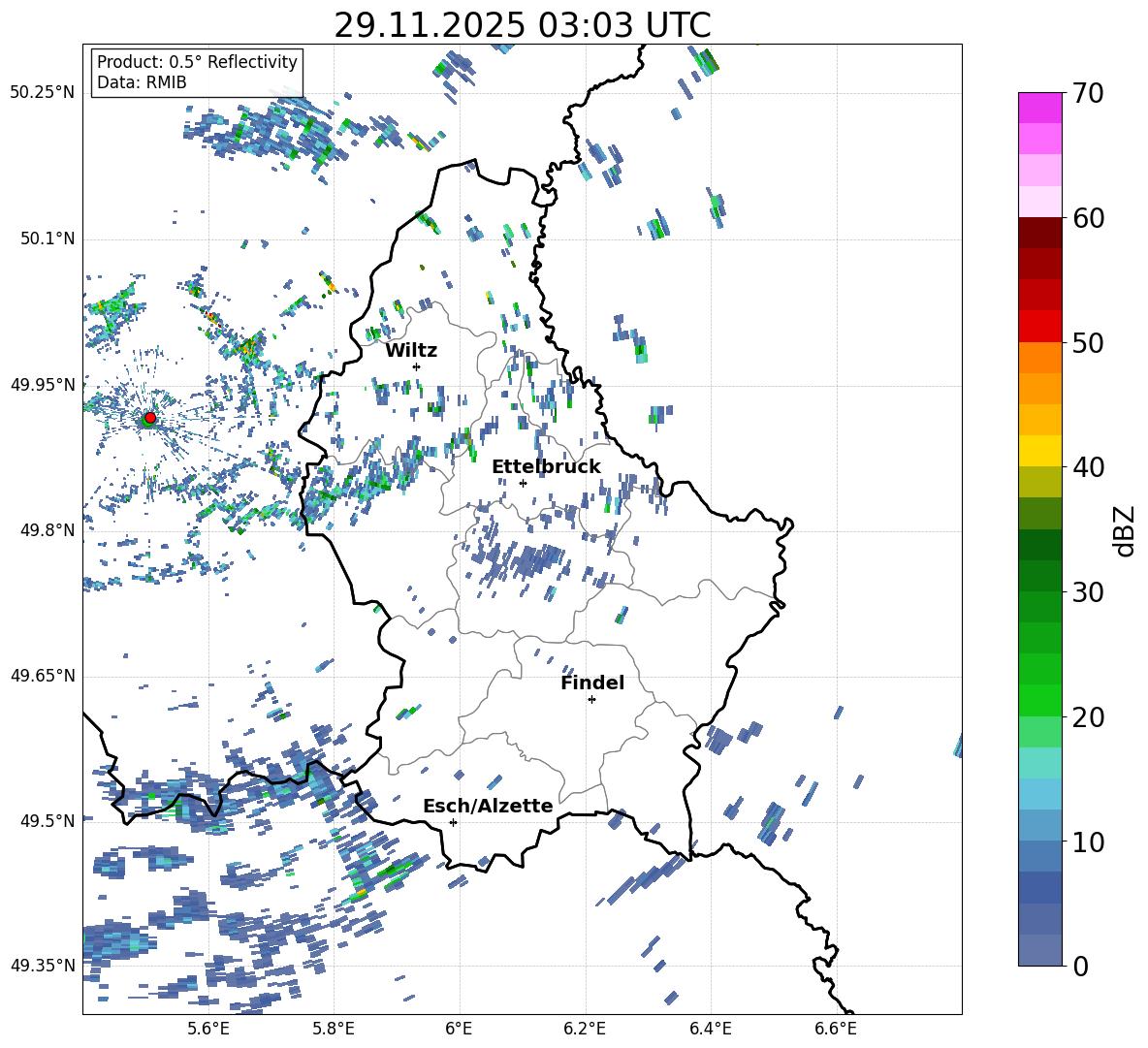Image resolution: width=1148 pixels, height=1048 pixels.
Task: Pick the magenta swatch at colorbar top
Action: pos(1040,108)
